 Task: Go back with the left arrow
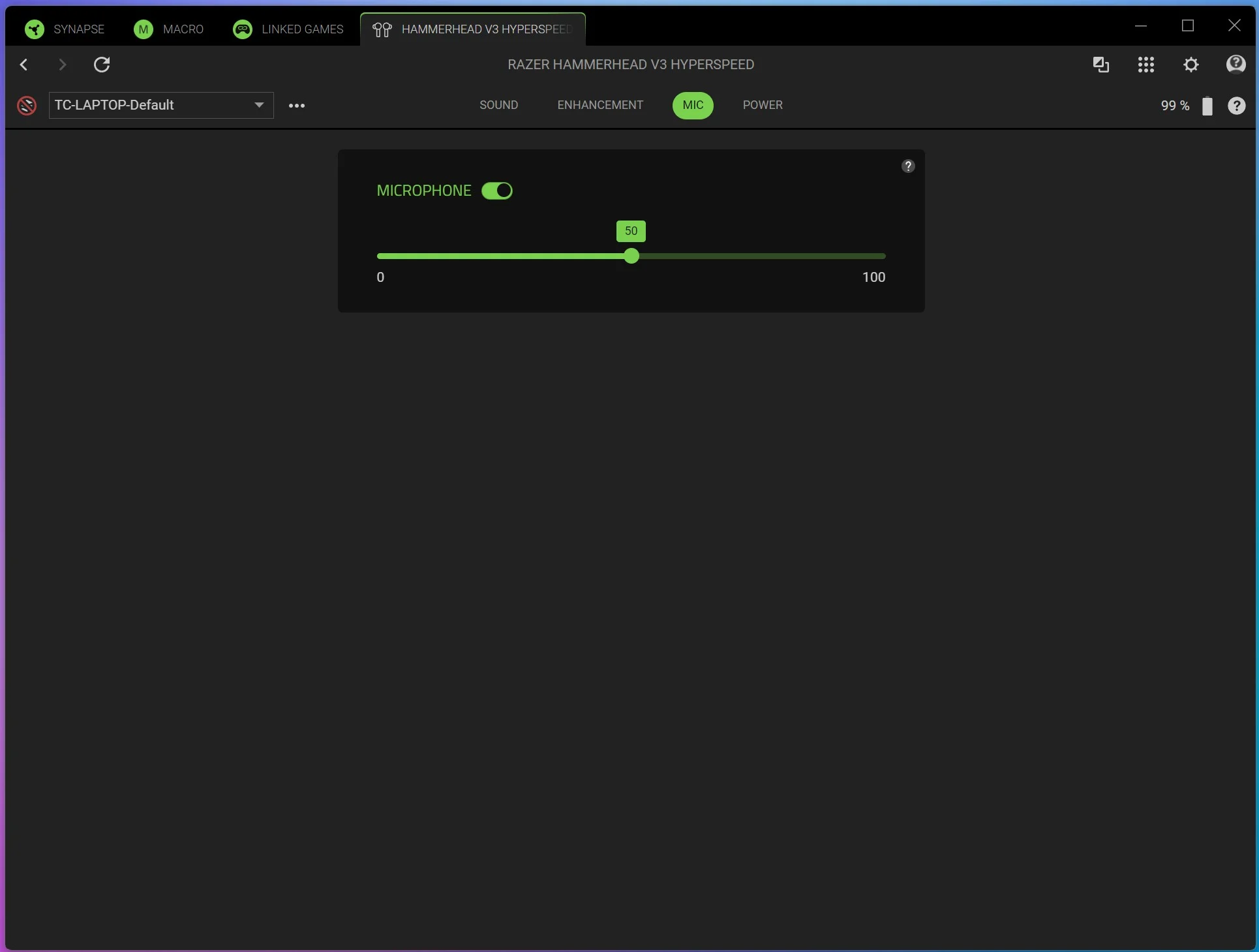tap(24, 65)
